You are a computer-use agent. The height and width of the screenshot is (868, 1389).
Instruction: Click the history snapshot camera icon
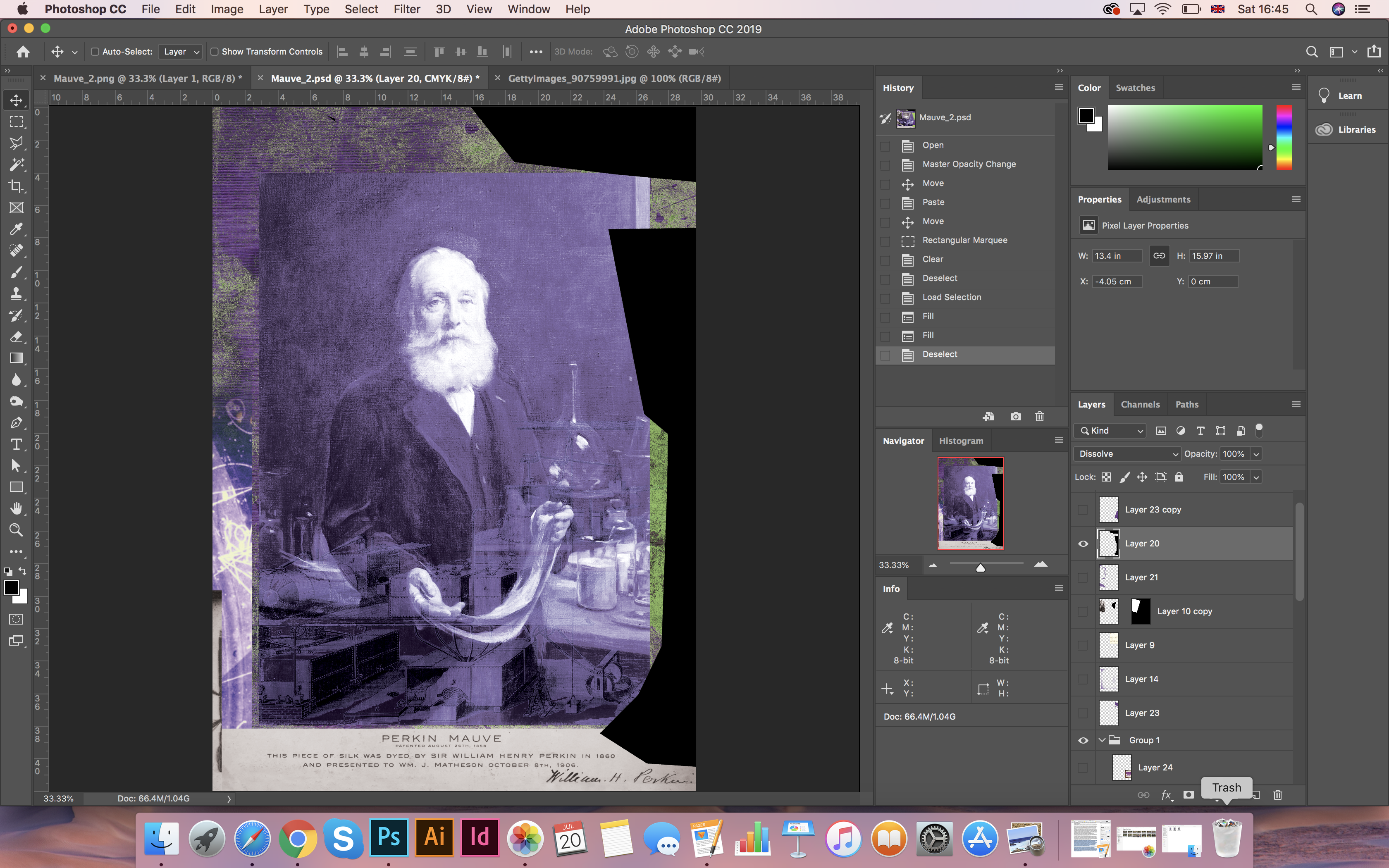point(1015,416)
